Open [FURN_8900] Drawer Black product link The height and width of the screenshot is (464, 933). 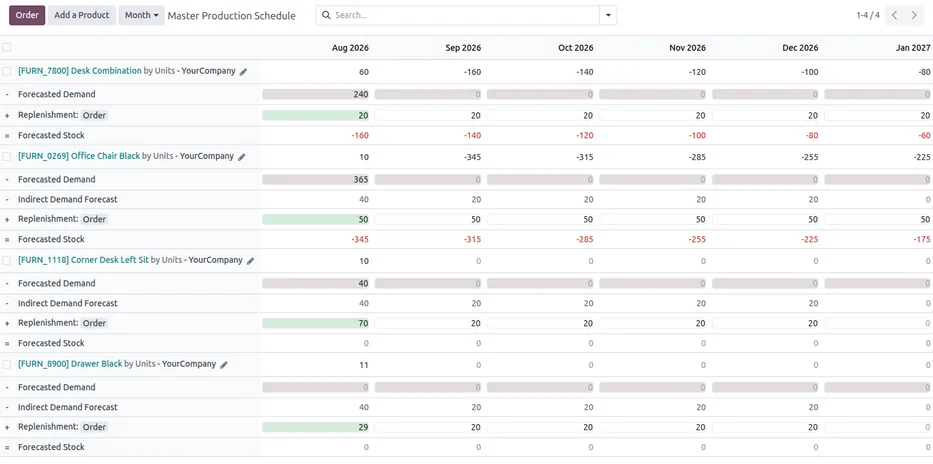coord(70,363)
